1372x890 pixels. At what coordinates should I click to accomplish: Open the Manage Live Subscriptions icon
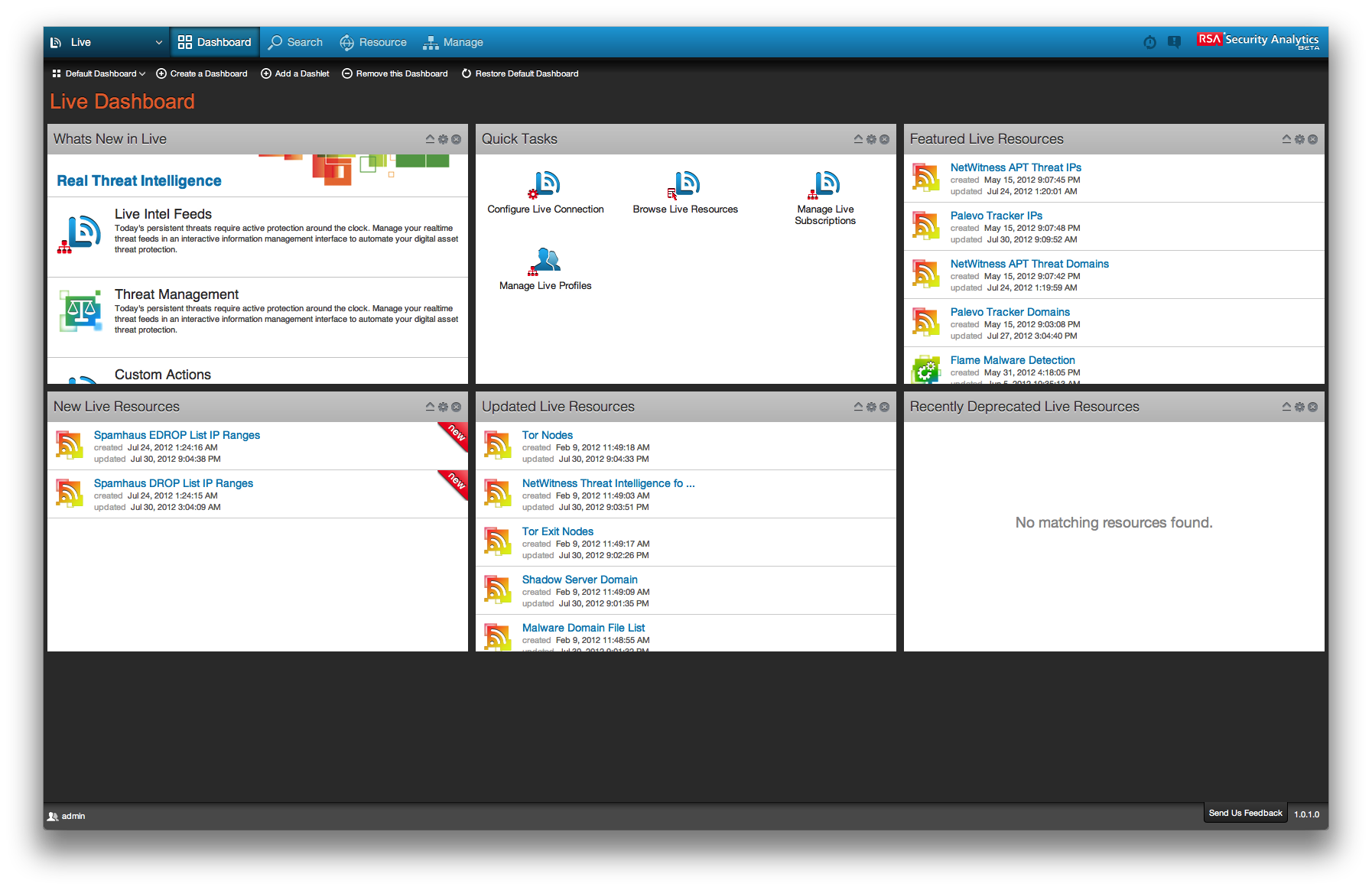coord(824,184)
